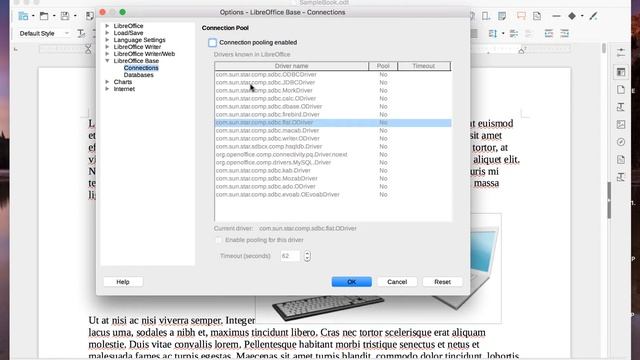640x360 pixels.
Task: Select Databases in the options tree
Action: point(138,75)
